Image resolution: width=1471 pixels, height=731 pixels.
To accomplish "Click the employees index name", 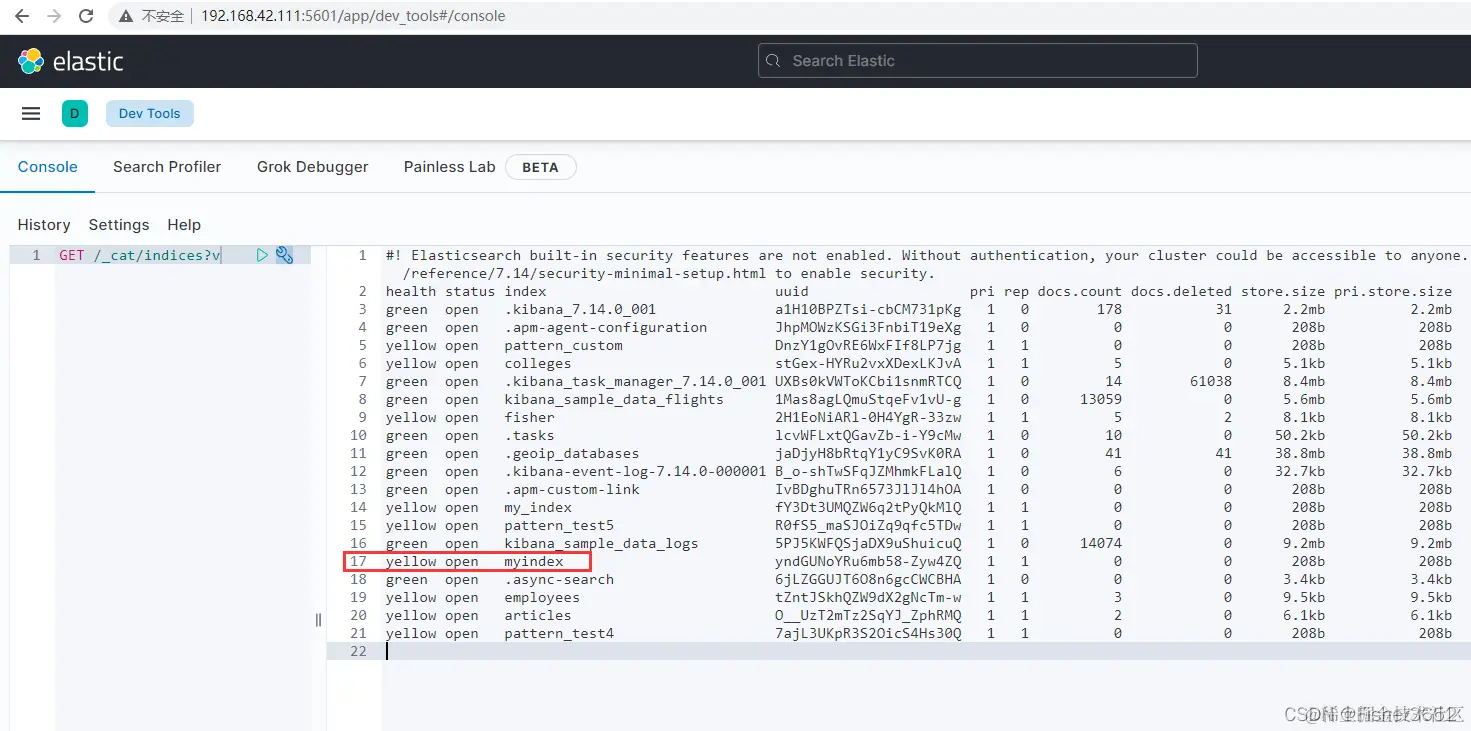I will [x=542, y=597].
